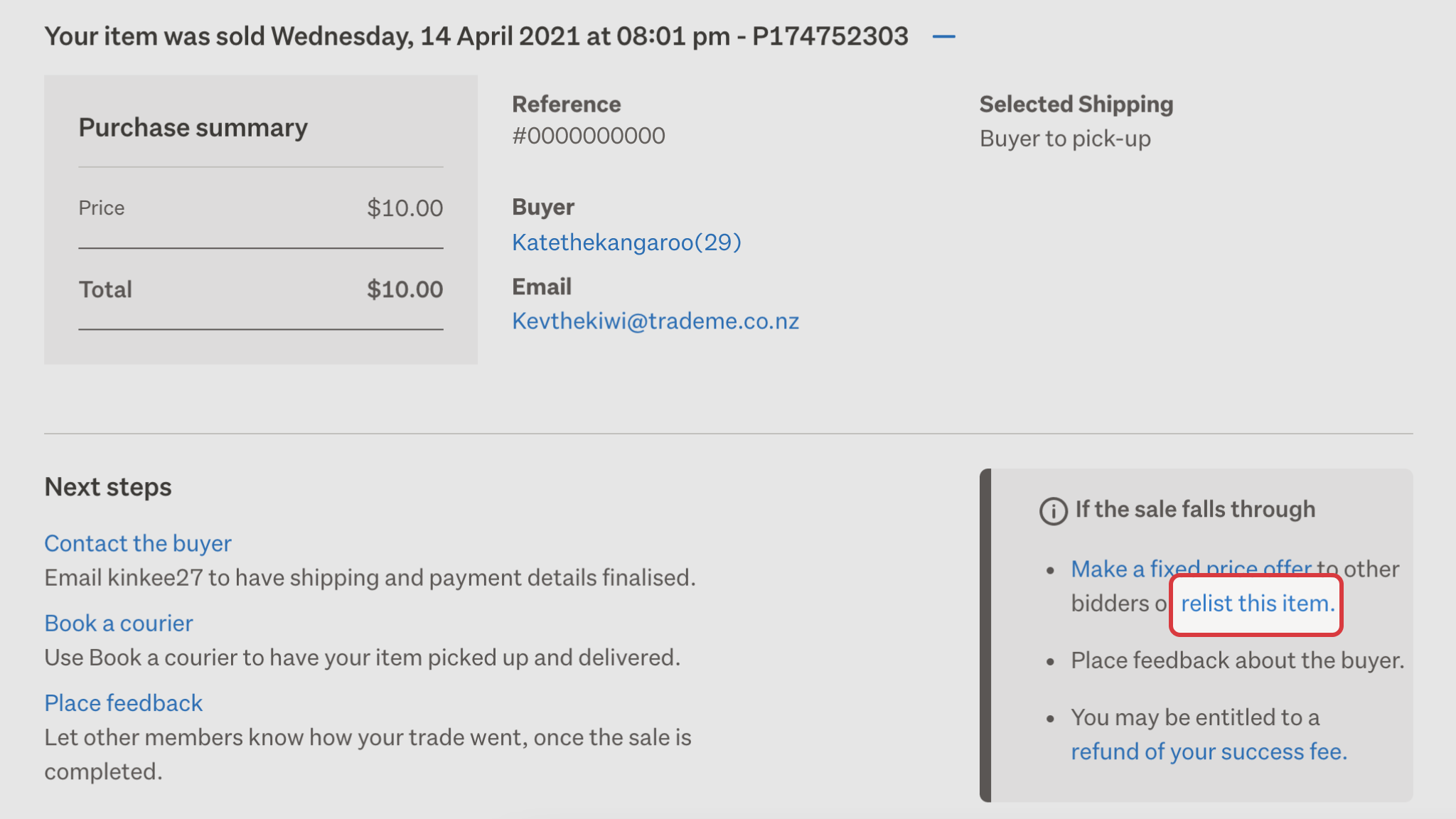Open the Place feedback link

[124, 702]
